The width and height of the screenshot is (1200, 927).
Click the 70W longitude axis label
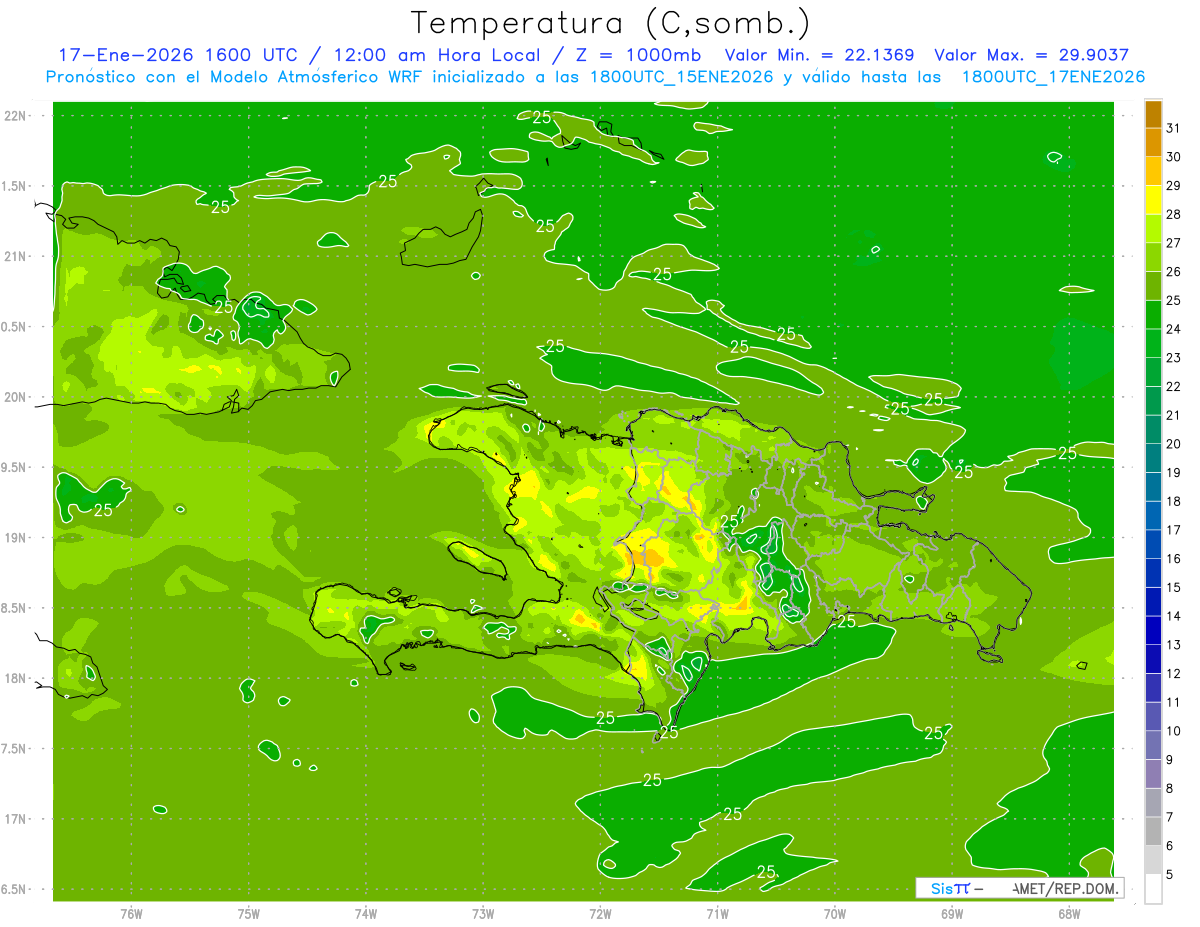tap(834, 914)
